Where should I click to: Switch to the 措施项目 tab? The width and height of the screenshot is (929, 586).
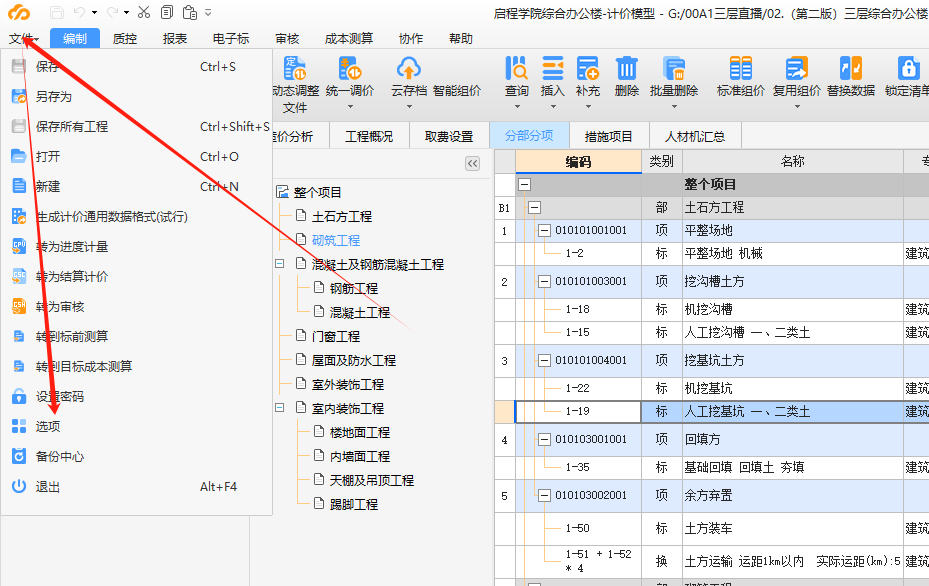click(609, 136)
